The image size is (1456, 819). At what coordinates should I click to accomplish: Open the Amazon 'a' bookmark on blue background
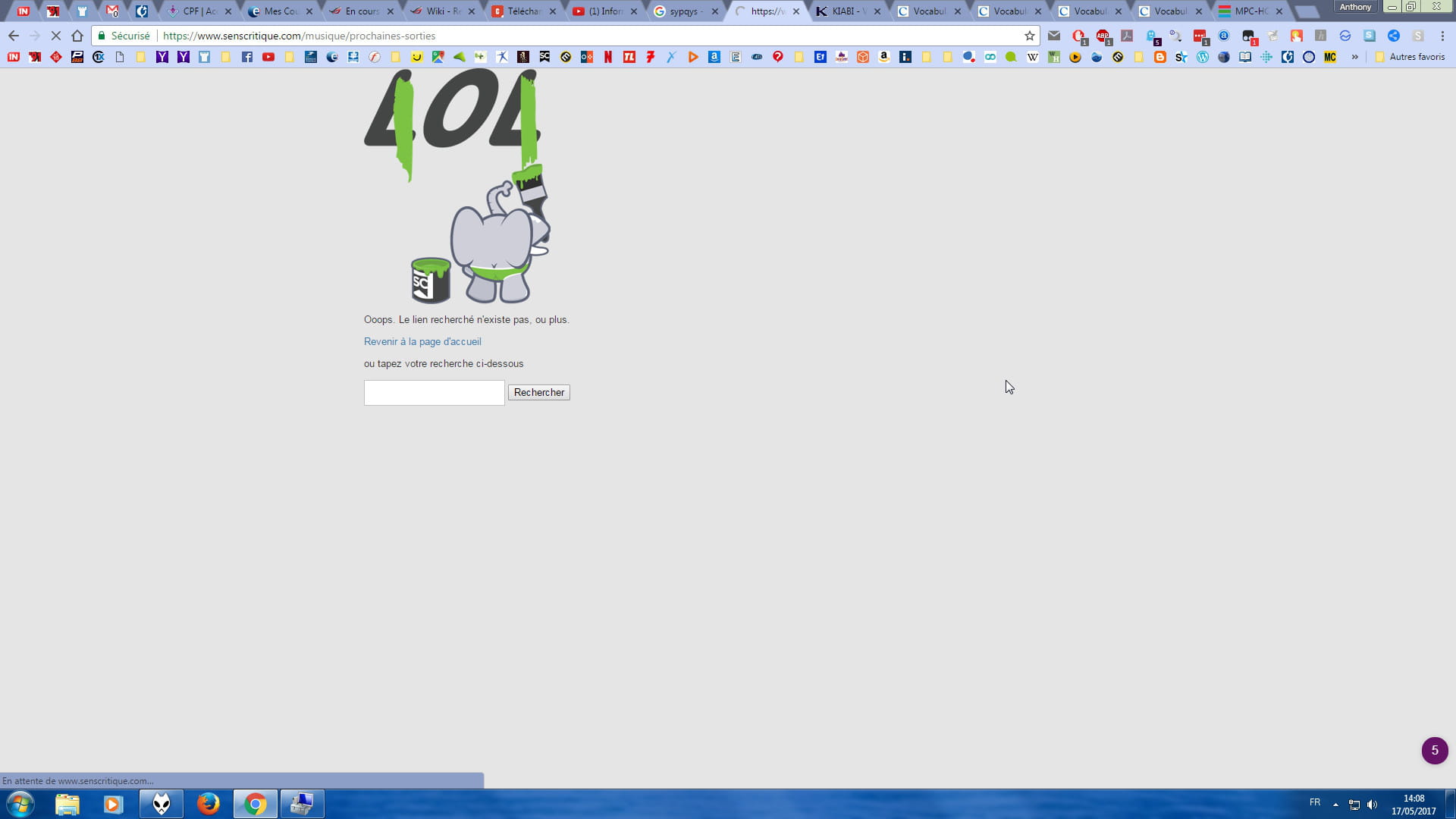714,57
